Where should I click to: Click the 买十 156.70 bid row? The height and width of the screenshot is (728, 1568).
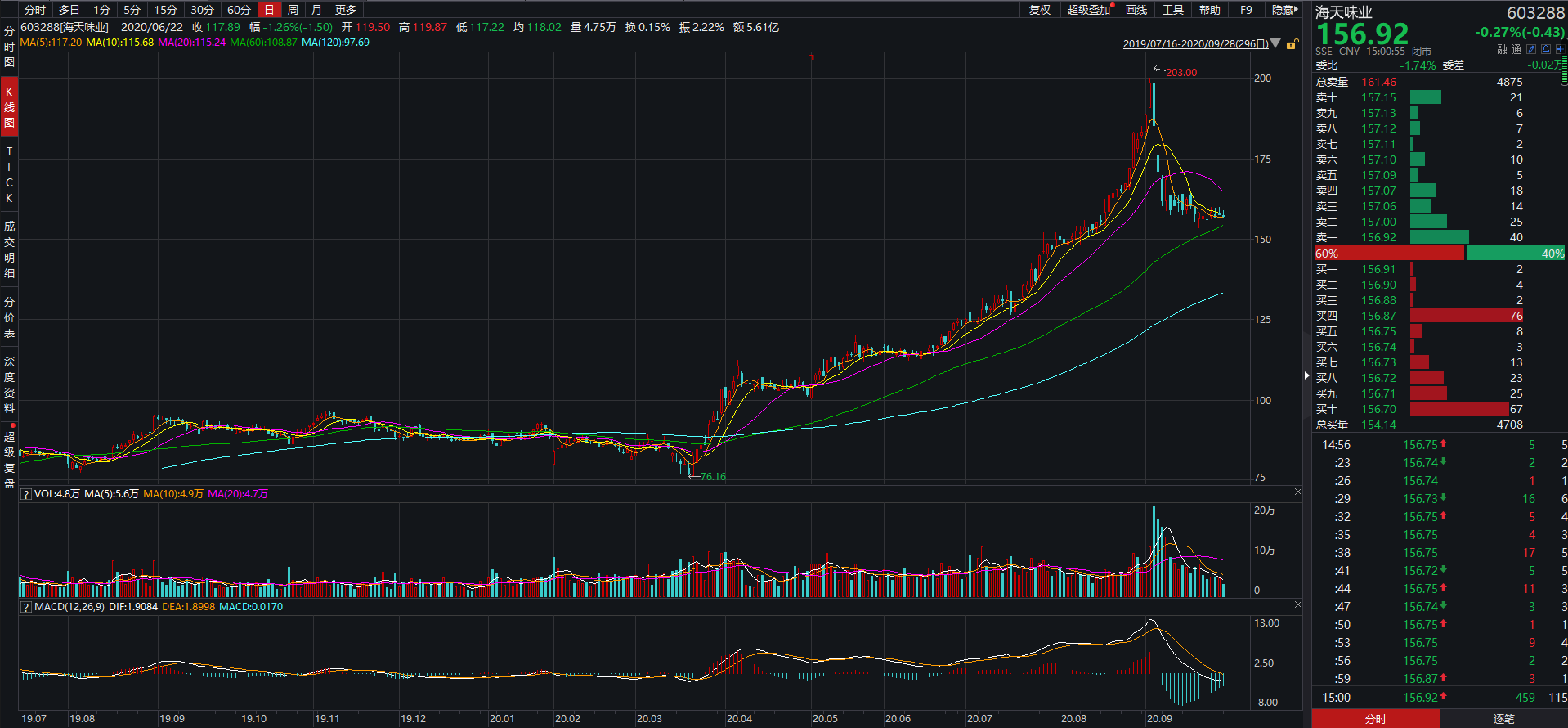tap(1440, 409)
